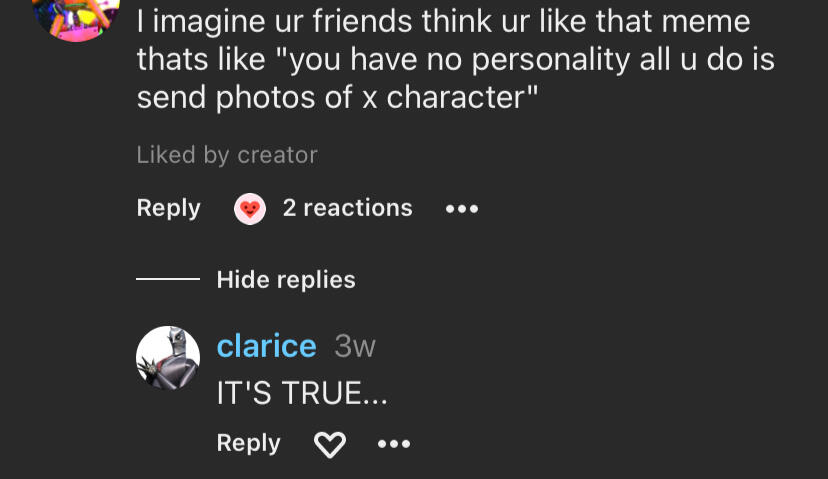Click the heart-face reaction emoji
This screenshot has width=828, height=479.
tap(250, 209)
